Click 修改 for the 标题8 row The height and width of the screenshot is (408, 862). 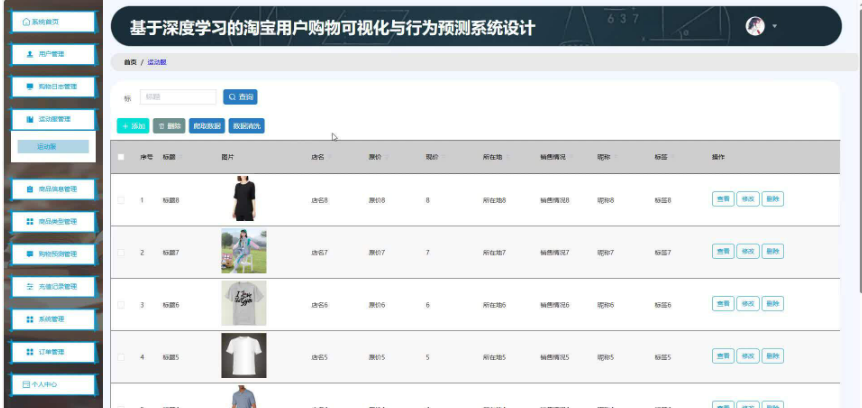(748, 199)
